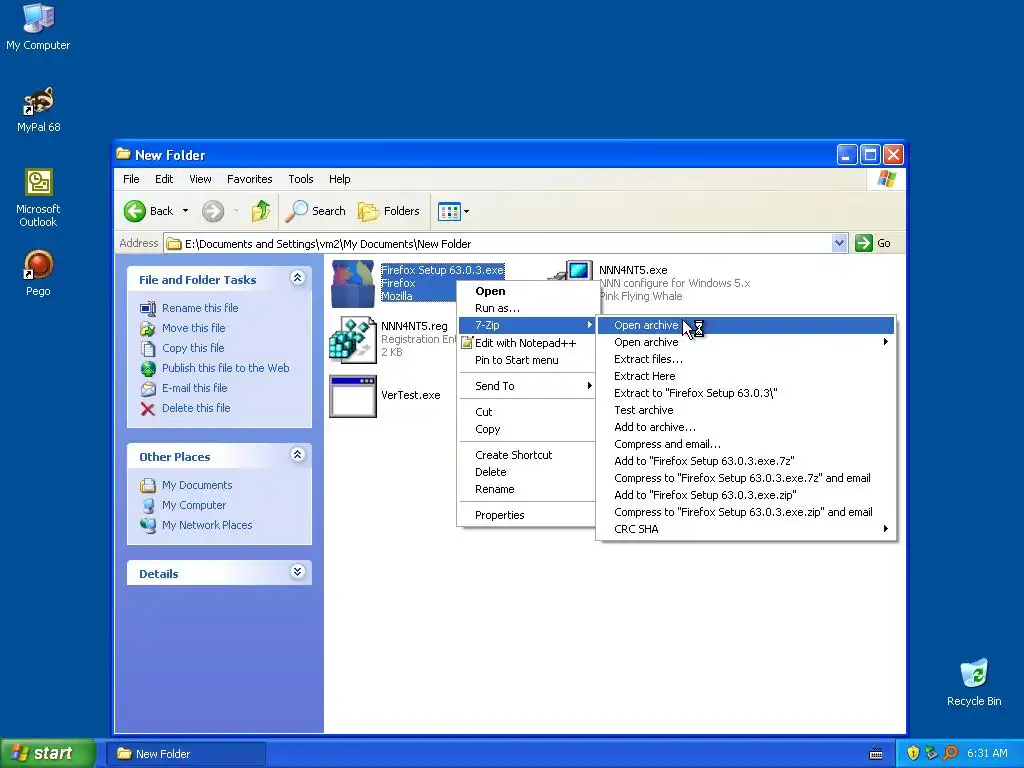The image size is (1024, 768).
Task: Open the Back button history dropdown
Action: tap(185, 211)
